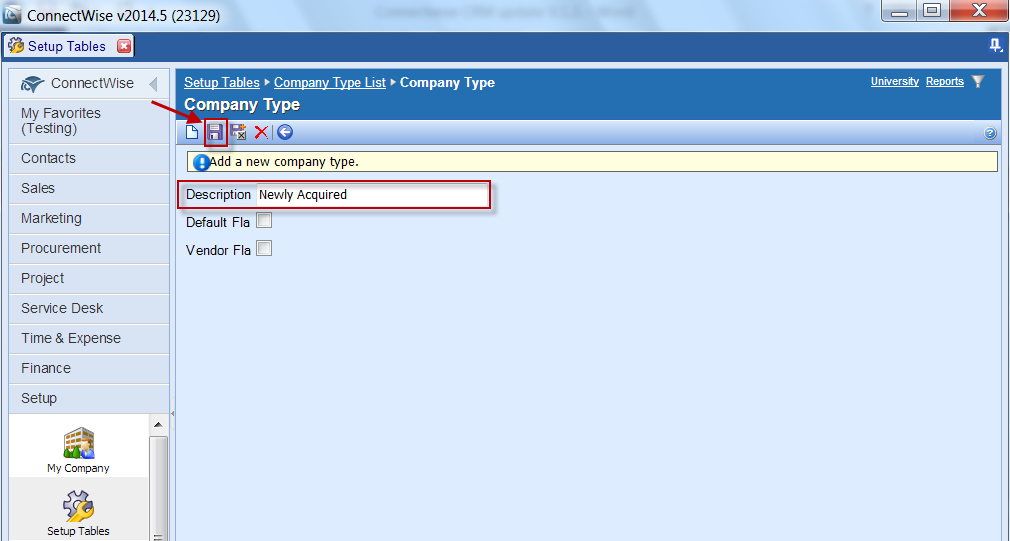Follow the Company Type List breadcrumb
1010x541 pixels.
[330, 82]
